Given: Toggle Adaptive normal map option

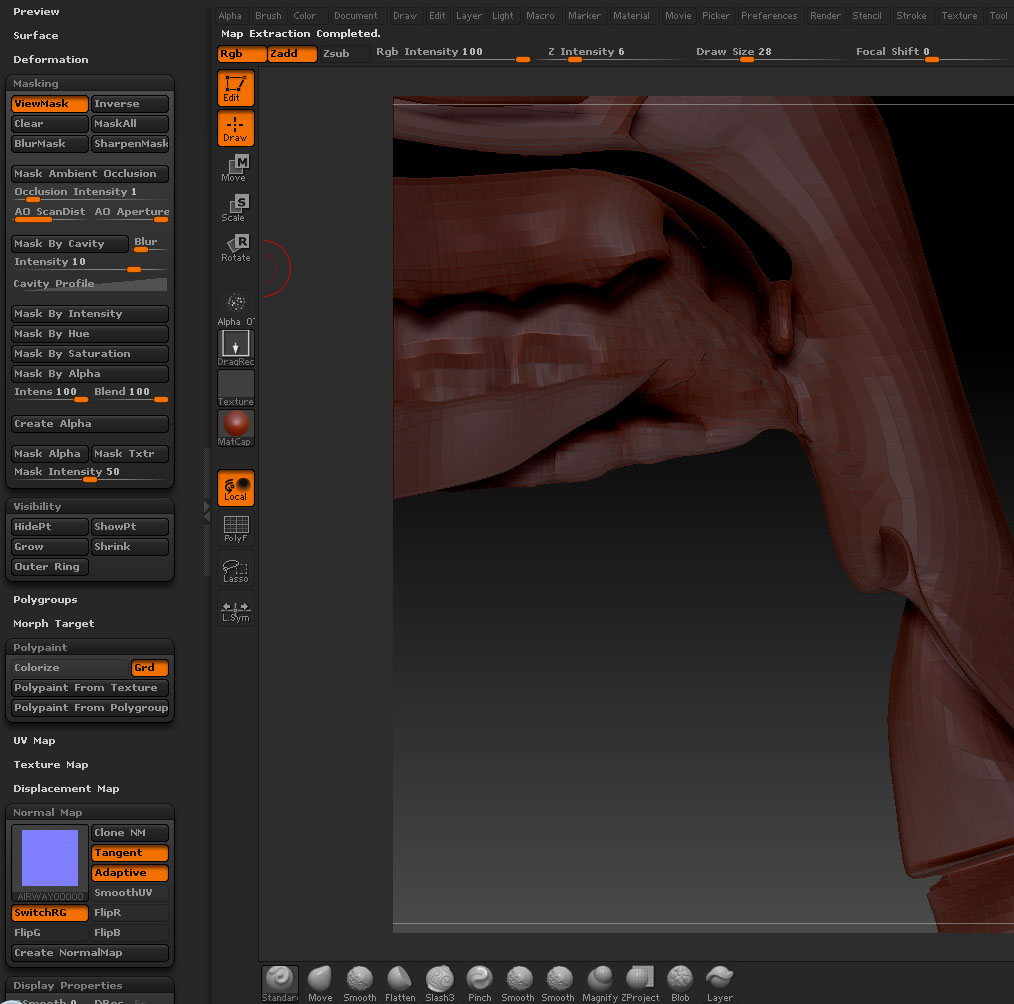Looking at the screenshot, I should click(129, 873).
